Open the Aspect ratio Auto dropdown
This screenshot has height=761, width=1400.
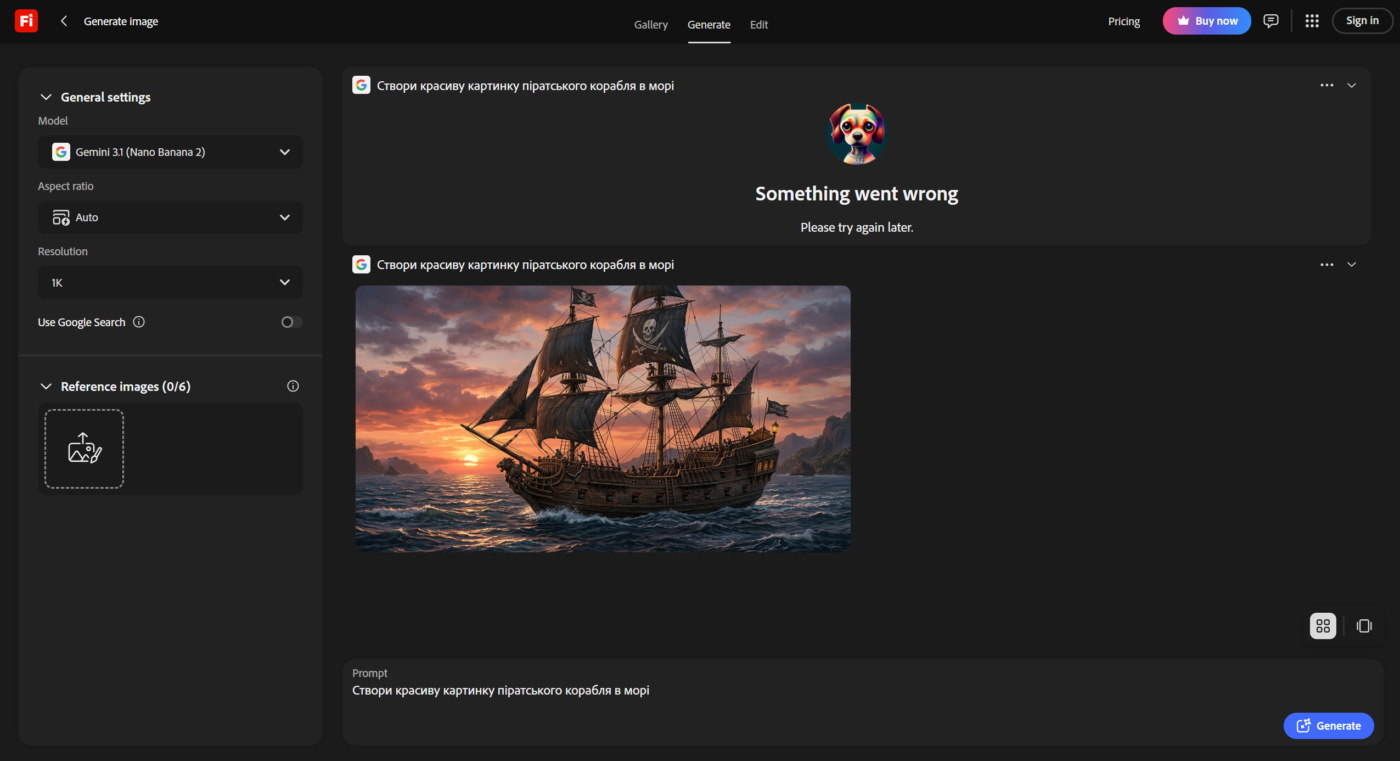(x=170, y=217)
